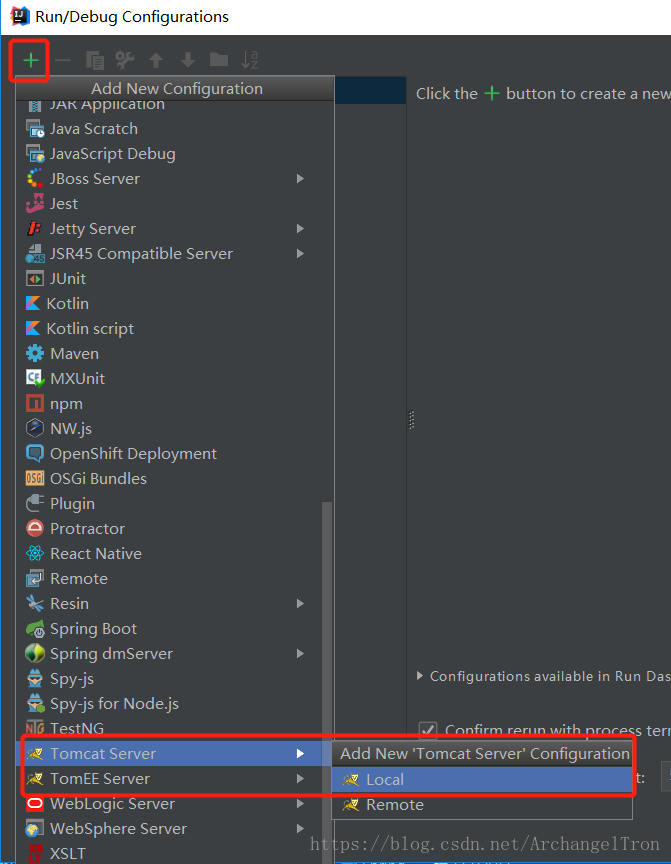Expand the Spring dmServer submenu arrow
This screenshot has width=671, height=864.
point(300,654)
